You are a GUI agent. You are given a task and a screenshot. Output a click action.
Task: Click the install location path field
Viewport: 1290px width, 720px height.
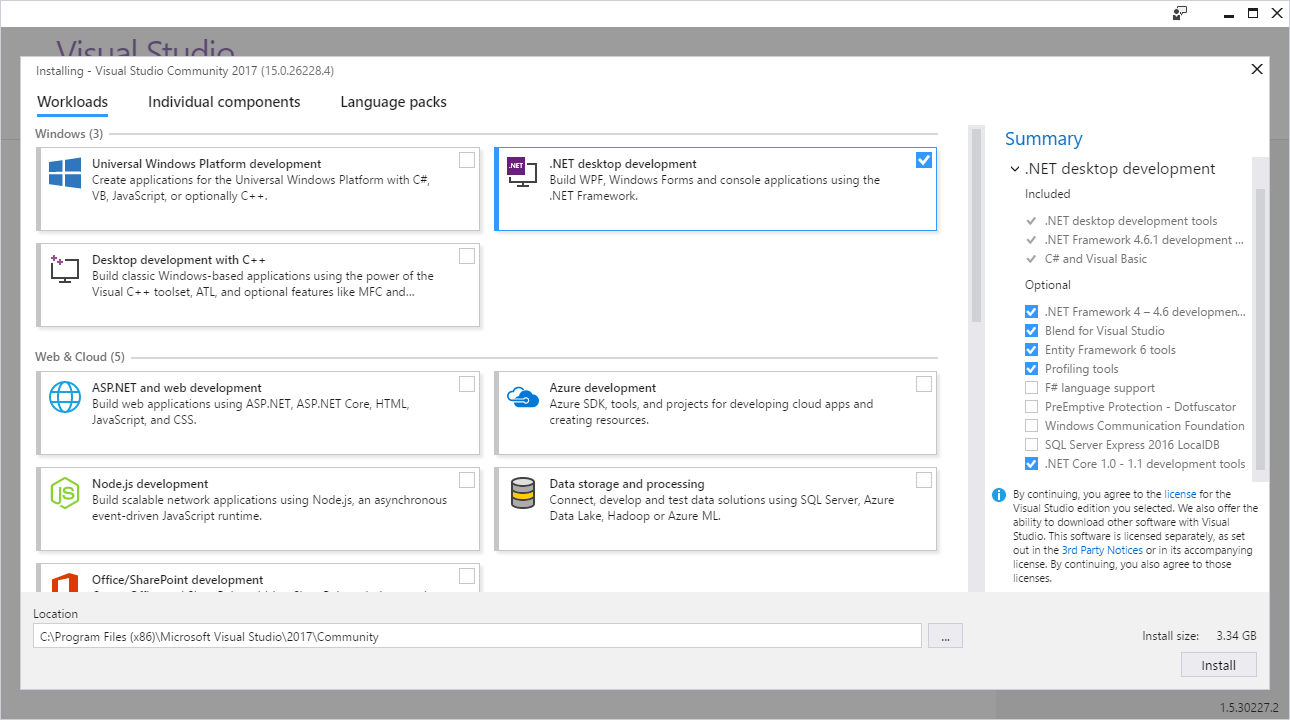tap(476, 636)
